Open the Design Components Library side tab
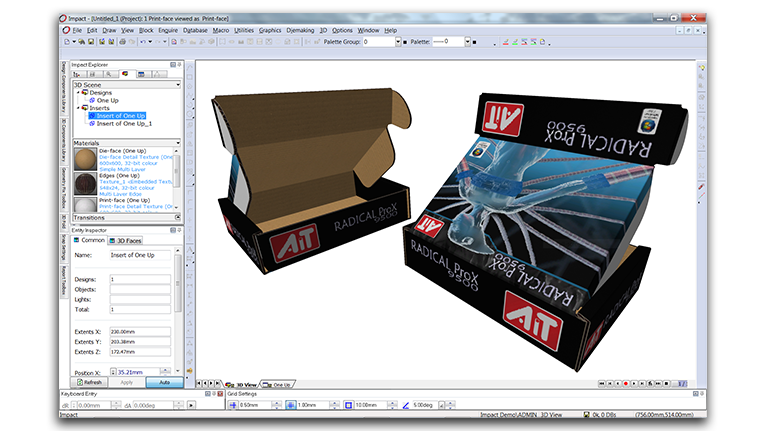This screenshot has height=431, width=766. tap(64, 87)
